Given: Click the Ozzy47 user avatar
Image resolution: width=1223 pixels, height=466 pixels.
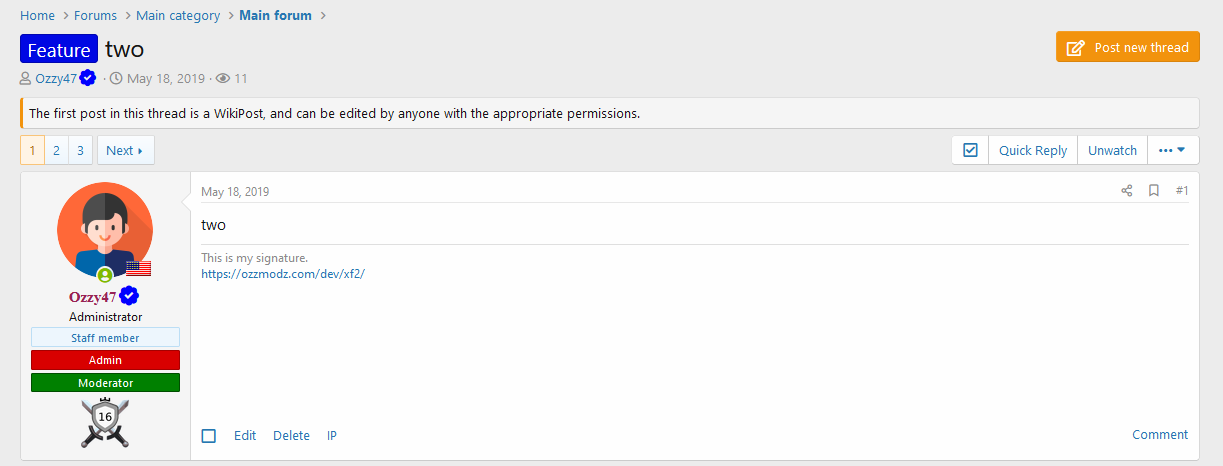Looking at the screenshot, I should point(105,230).
